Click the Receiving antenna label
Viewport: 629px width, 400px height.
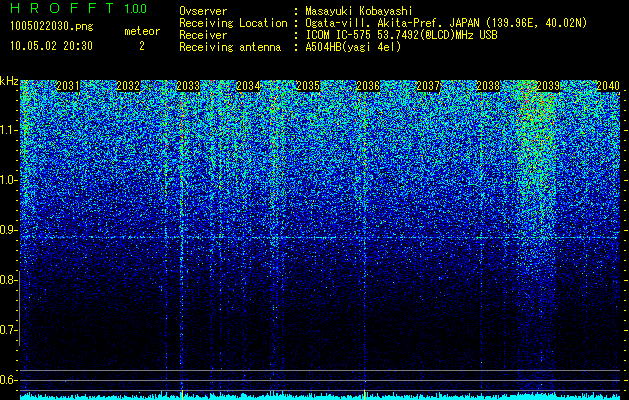coord(230,47)
